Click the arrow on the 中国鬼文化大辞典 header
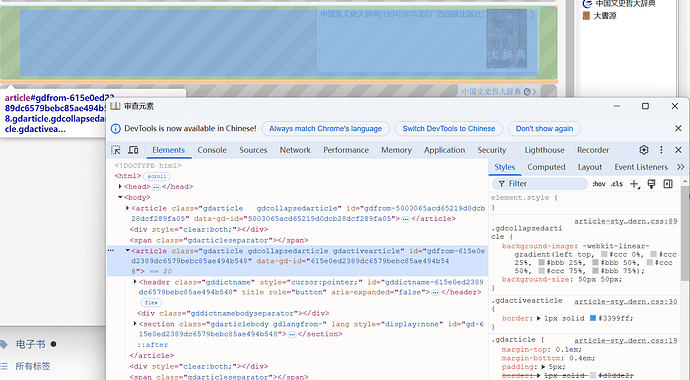Screen dimensions: 690x380 pos(532,15)
